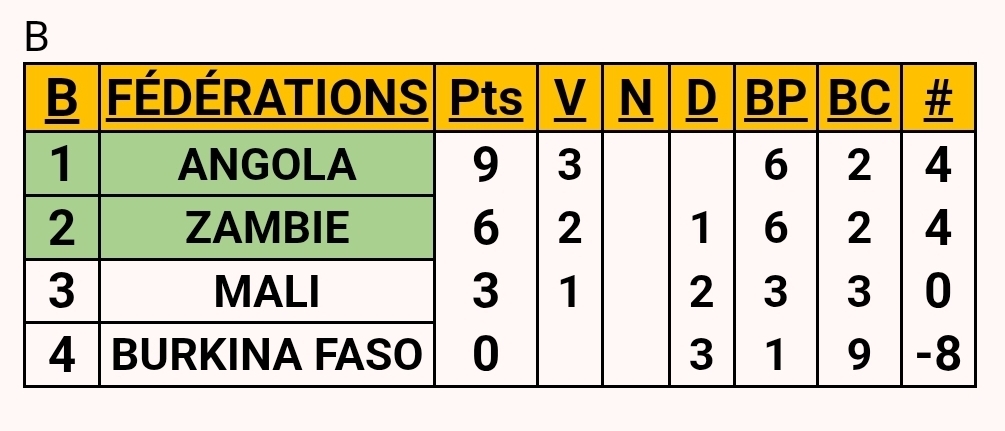Click rank number 4 cell

(x=61, y=355)
